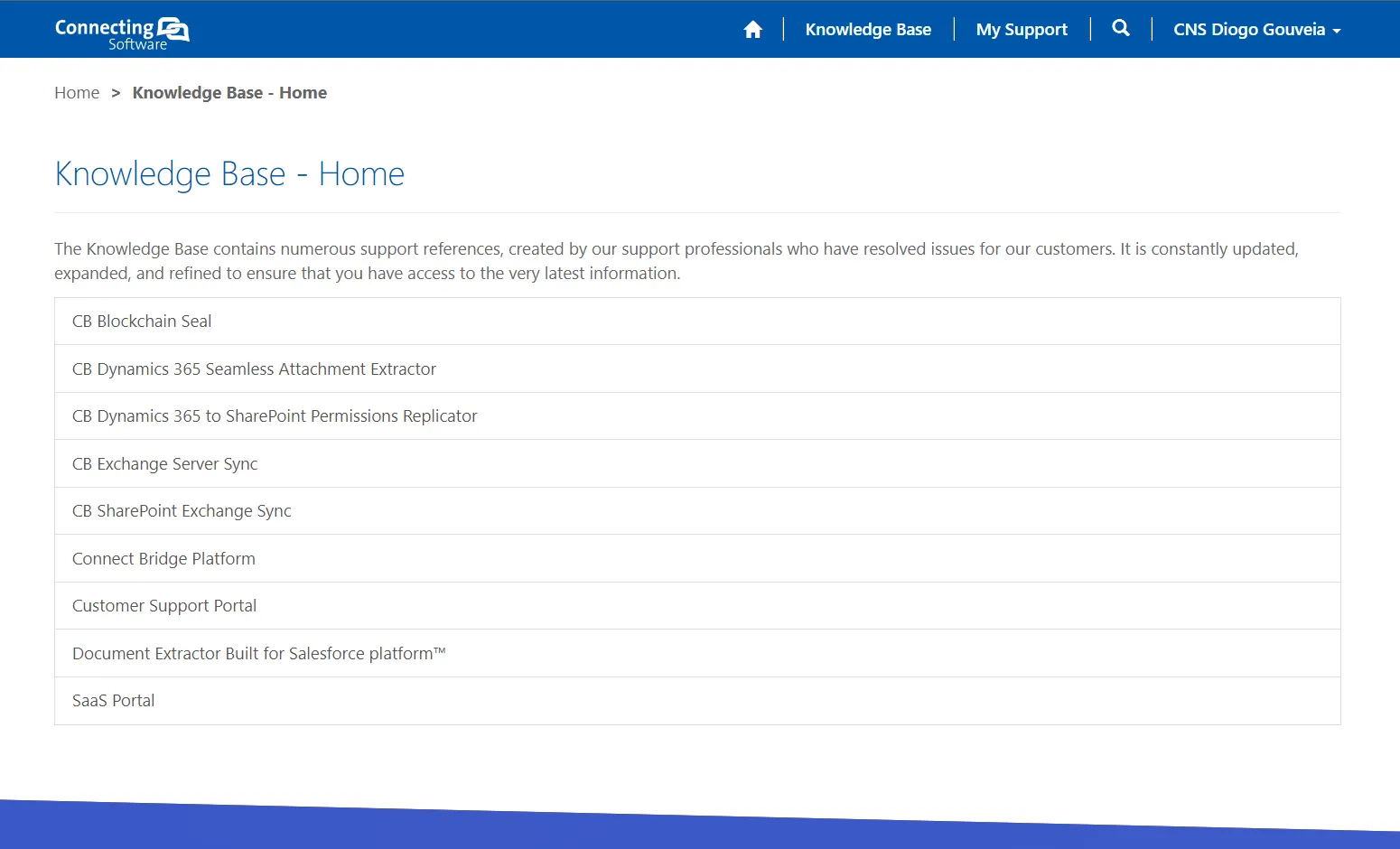Open My Support nav item
Viewport: 1400px width, 849px height.
point(1022,30)
